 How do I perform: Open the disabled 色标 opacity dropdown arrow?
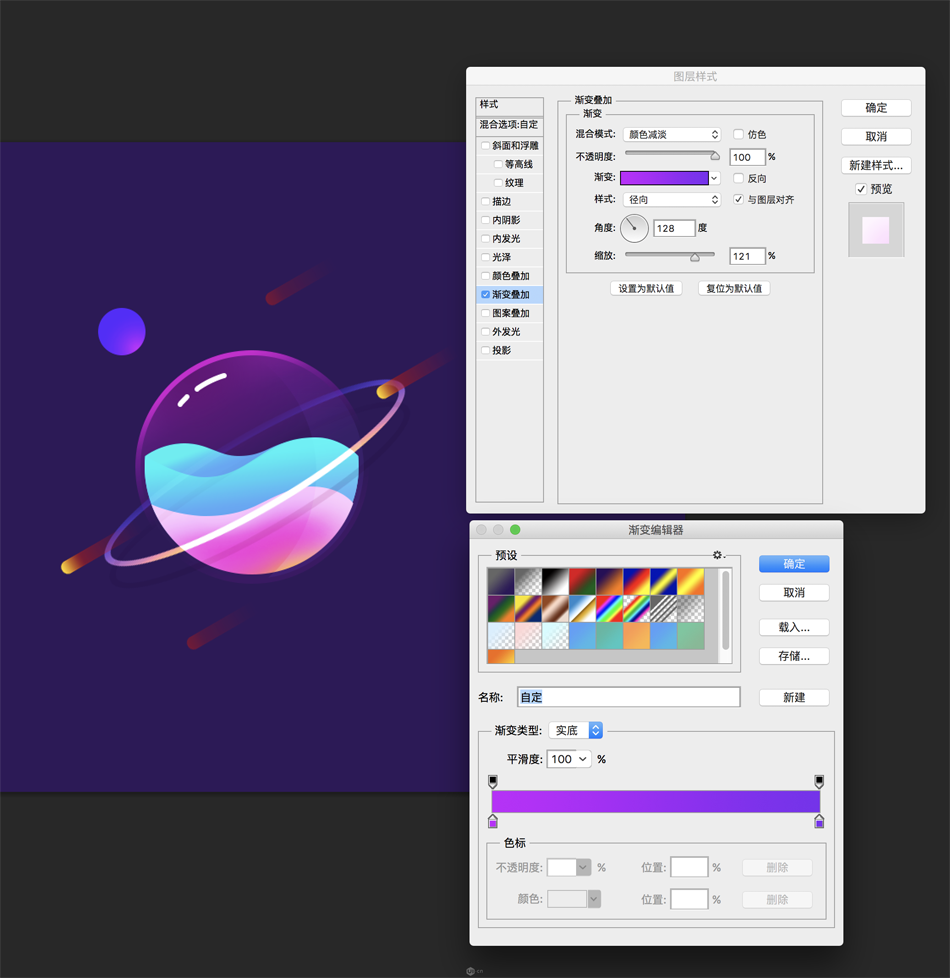coord(584,867)
